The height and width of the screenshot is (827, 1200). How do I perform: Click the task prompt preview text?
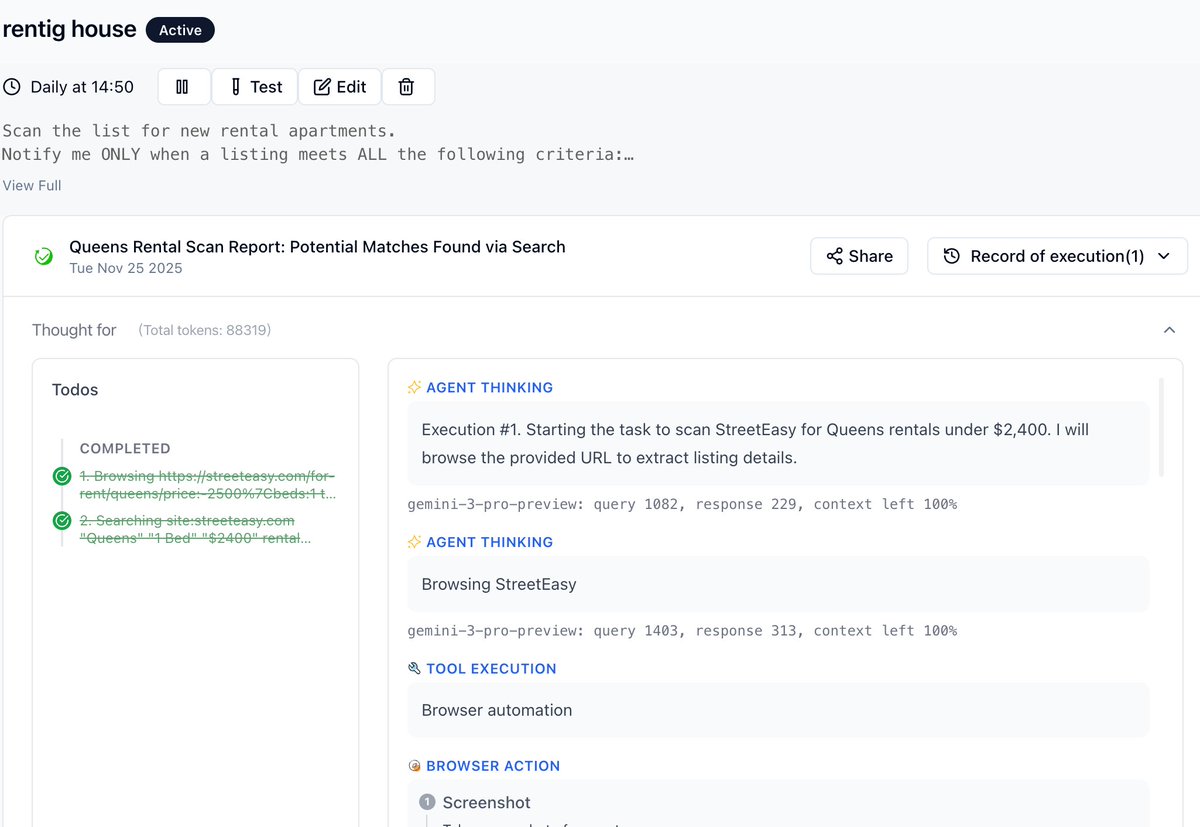point(318,142)
